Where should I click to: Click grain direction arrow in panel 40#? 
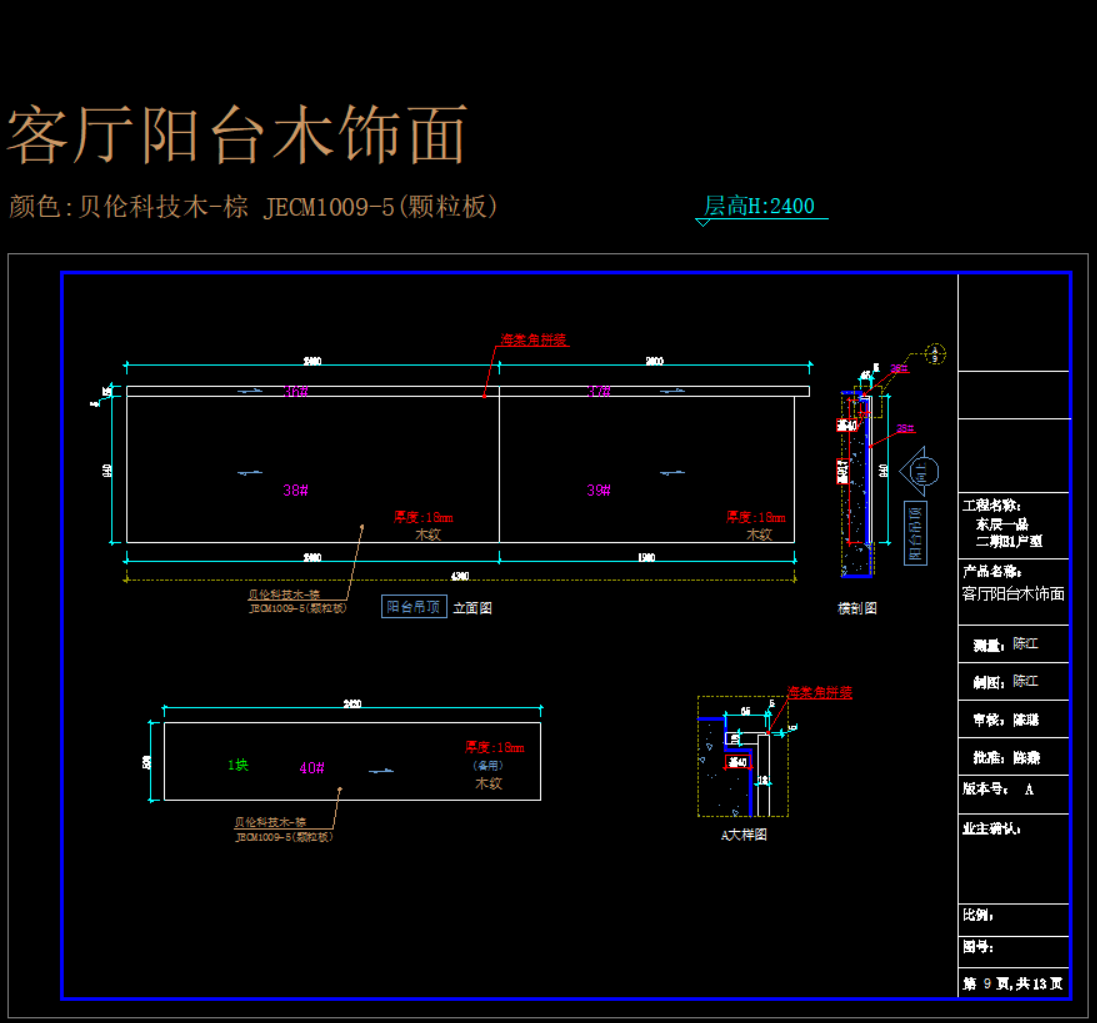[x=381, y=770]
